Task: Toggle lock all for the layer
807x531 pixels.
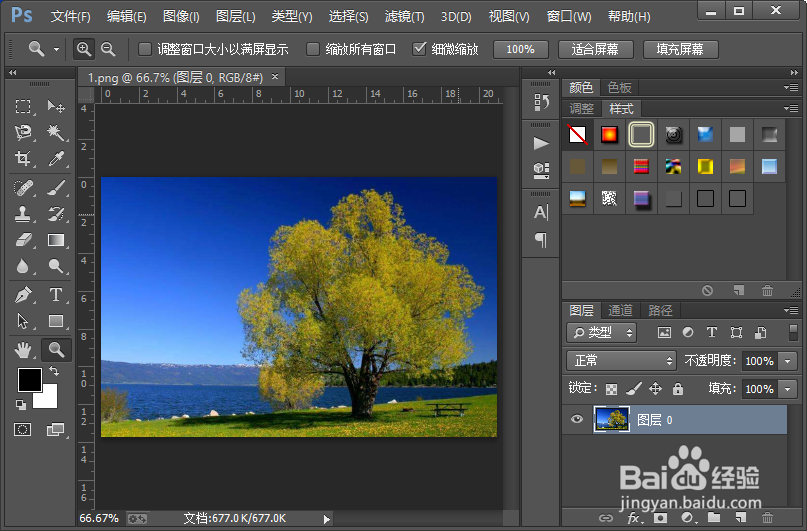Action: point(678,388)
